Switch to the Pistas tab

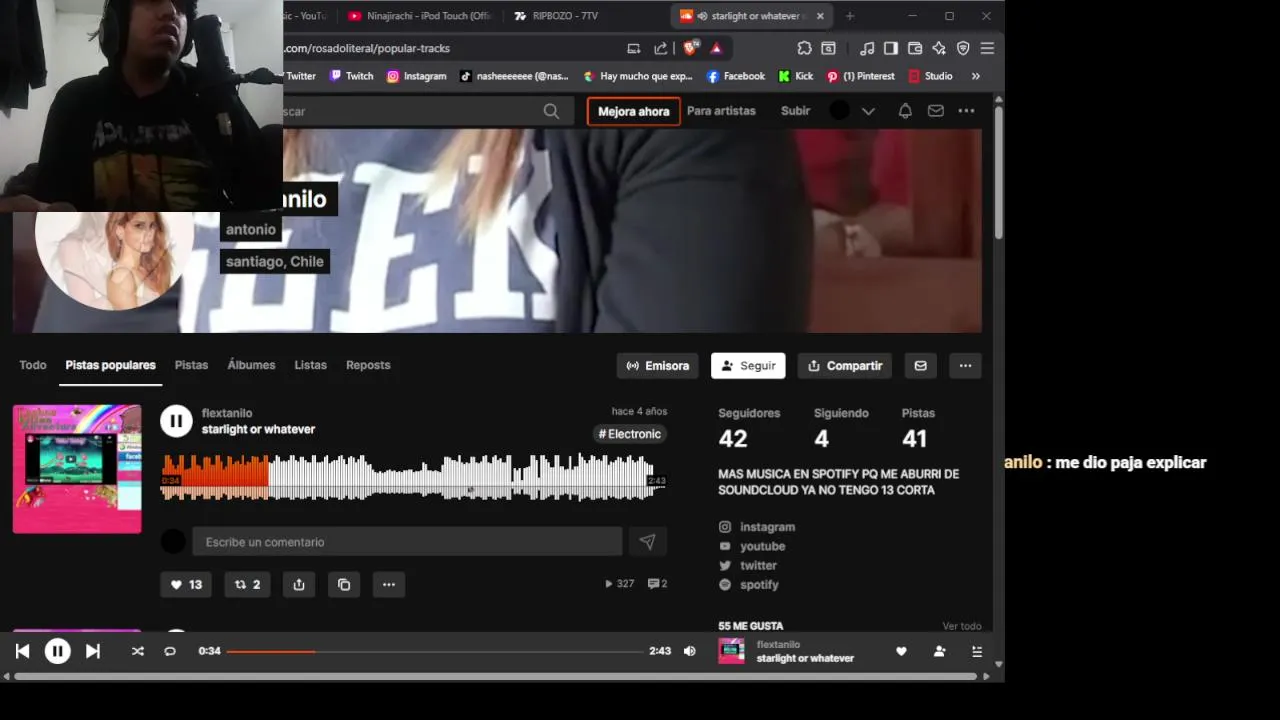191,365
